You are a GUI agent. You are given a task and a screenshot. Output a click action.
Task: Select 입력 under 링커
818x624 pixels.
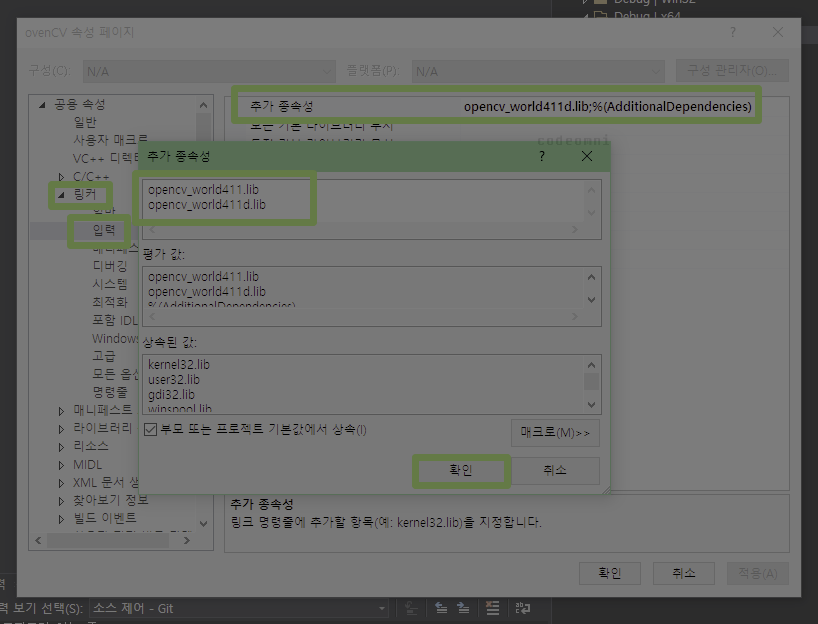click(x=103, y=230)
